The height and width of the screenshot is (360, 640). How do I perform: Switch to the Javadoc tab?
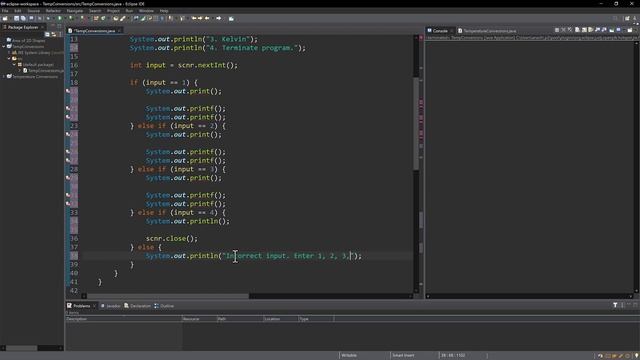(x=111, y=306)
